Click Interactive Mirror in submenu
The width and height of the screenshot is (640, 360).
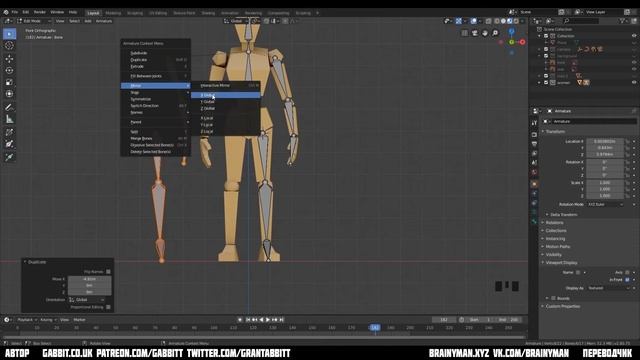coord(225,85)
